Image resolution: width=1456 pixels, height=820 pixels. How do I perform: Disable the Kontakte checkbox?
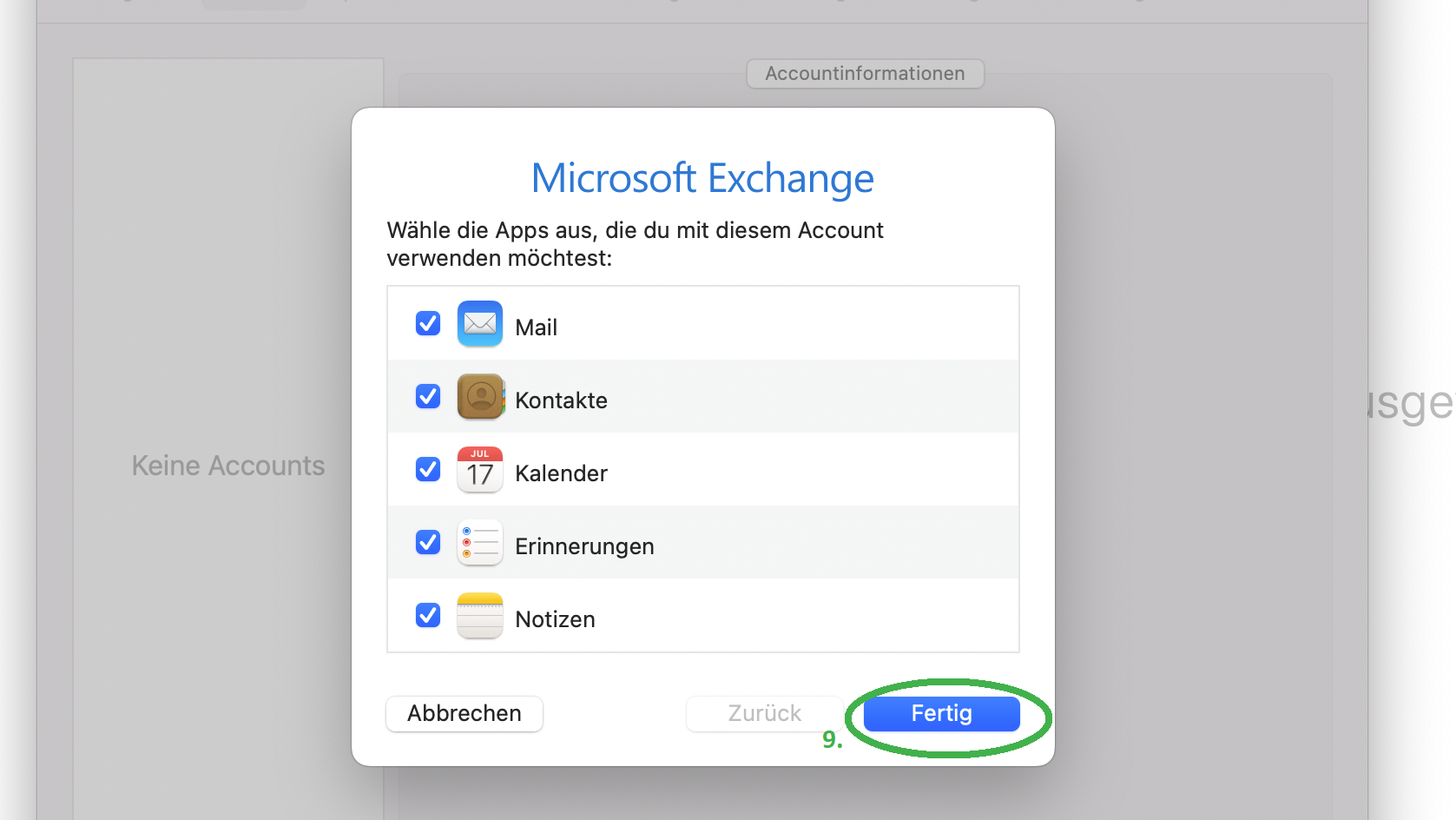tap(428, 397)
